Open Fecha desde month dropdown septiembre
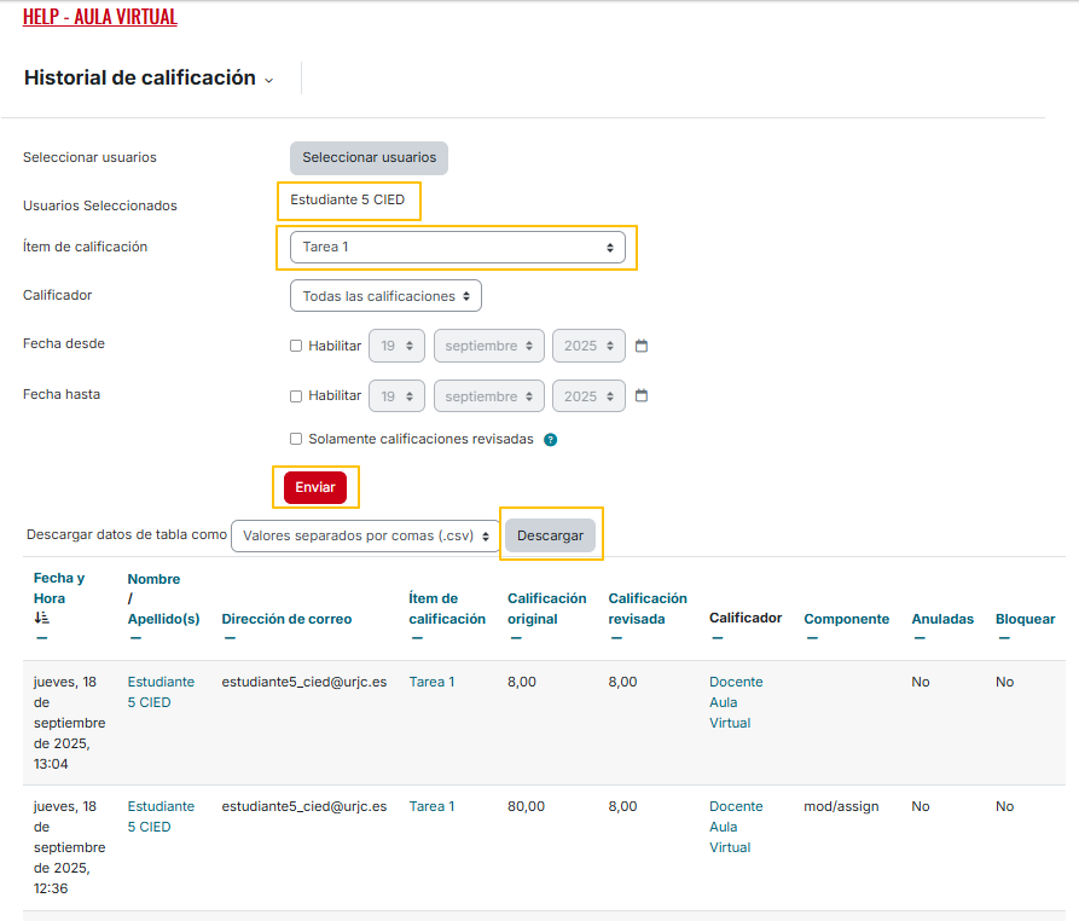Screen dimensions: 1080x922 click(489, 346)
